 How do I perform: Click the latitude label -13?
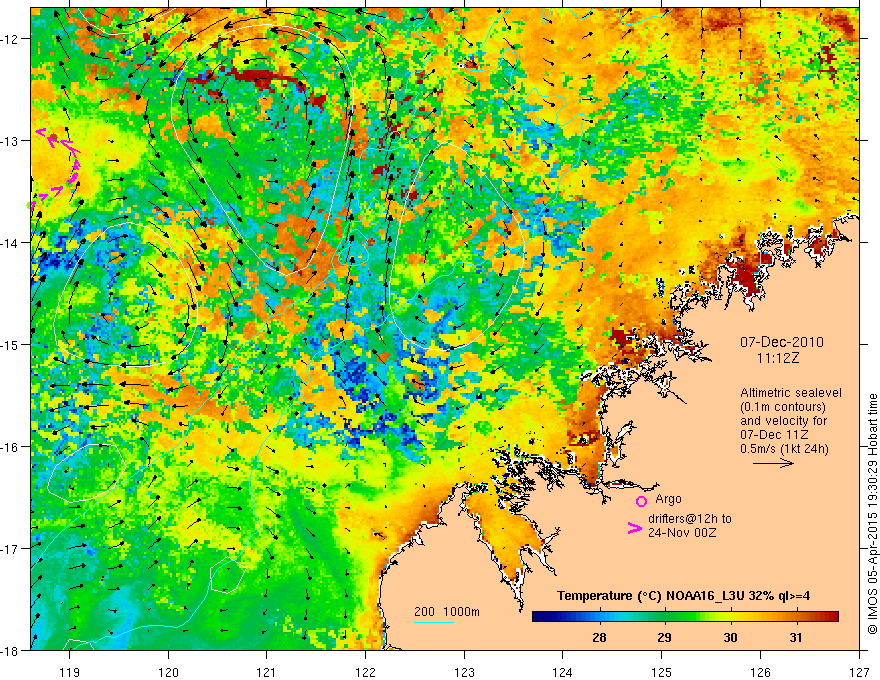click(x=11, y=141)
